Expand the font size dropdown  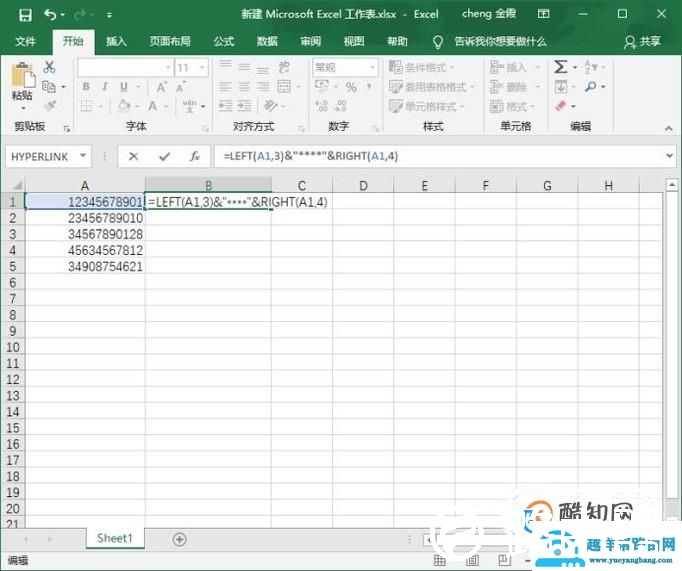201,68
